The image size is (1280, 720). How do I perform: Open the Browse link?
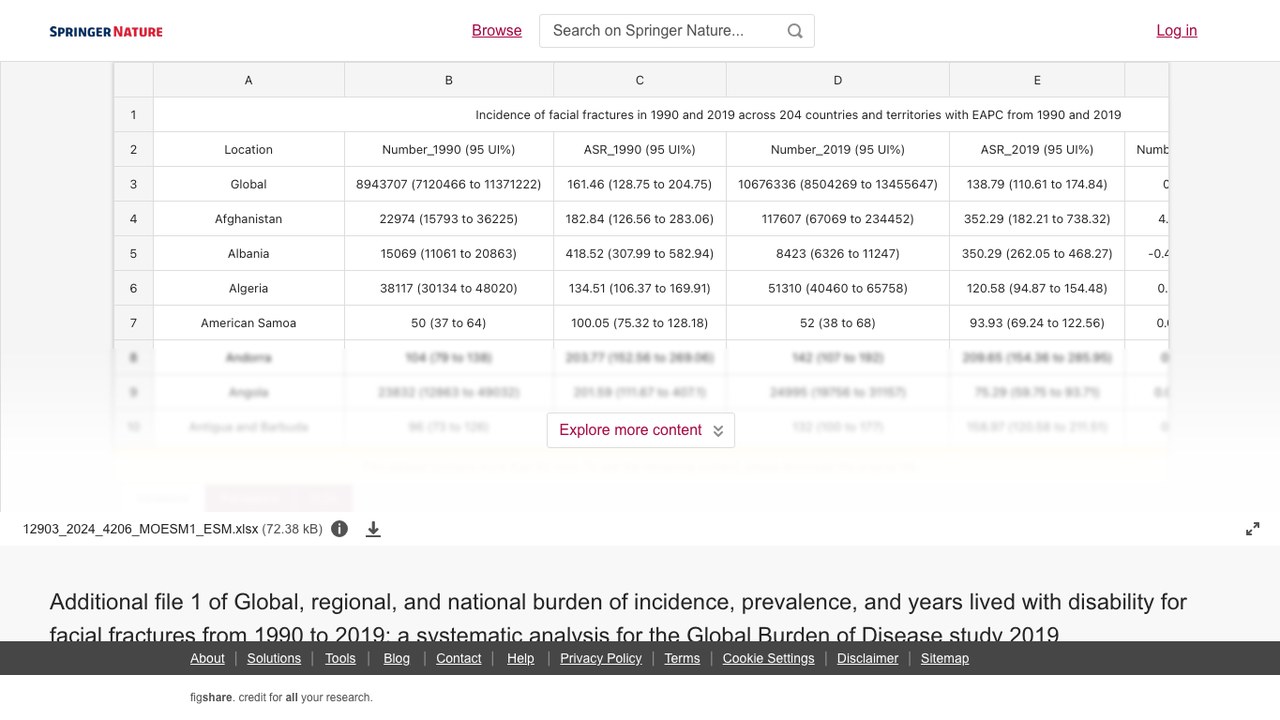point(497,31)
